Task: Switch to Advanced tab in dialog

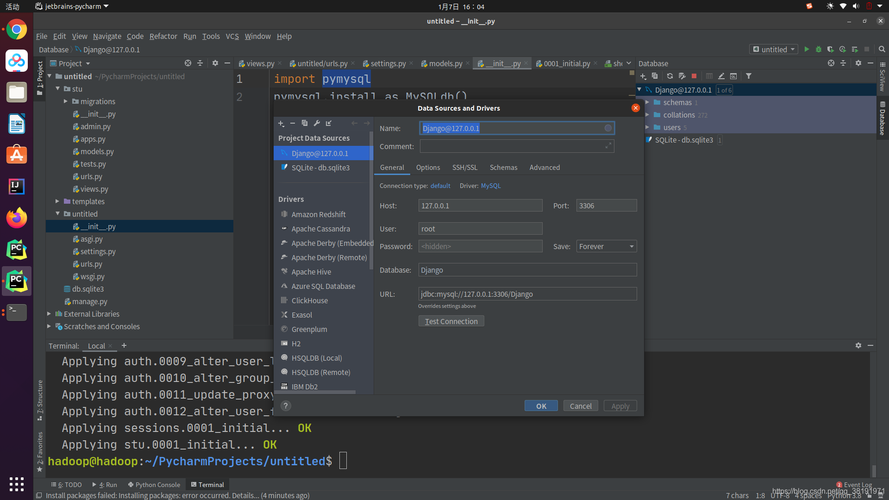Action: [544, 167]
